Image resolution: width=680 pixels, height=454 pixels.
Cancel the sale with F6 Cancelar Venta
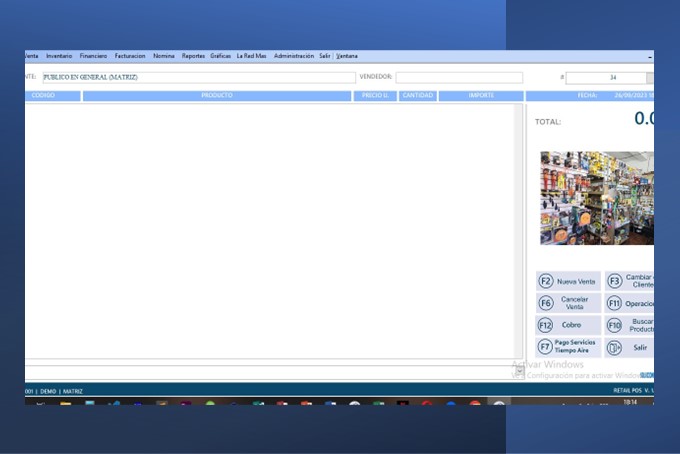tap(569, 303)
